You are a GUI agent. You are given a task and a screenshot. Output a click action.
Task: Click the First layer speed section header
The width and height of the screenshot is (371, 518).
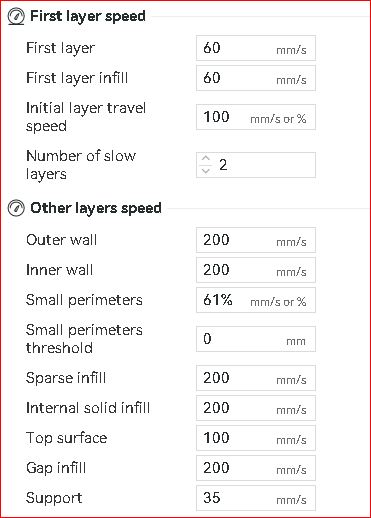click(x=88, y=17)
